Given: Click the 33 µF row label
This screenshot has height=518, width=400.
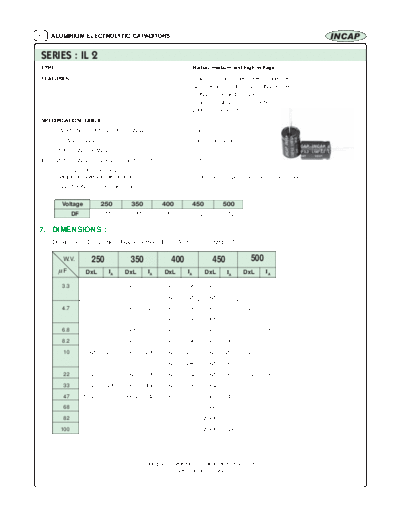Looking at the screenshot, I should click(66, 385).
